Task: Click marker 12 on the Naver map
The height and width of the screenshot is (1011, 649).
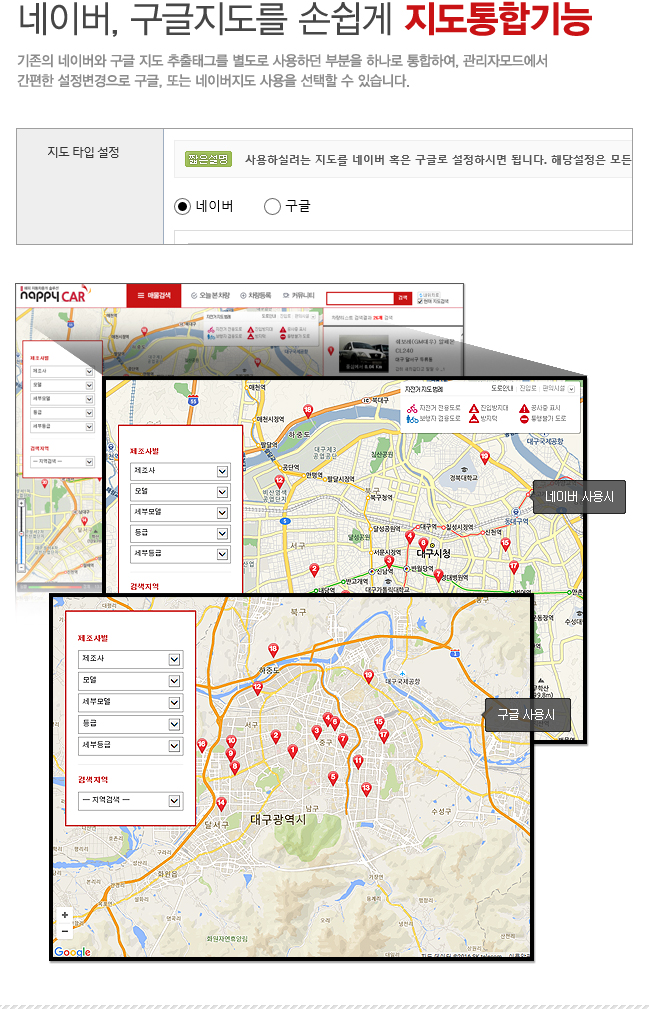Action: (279, 481)
